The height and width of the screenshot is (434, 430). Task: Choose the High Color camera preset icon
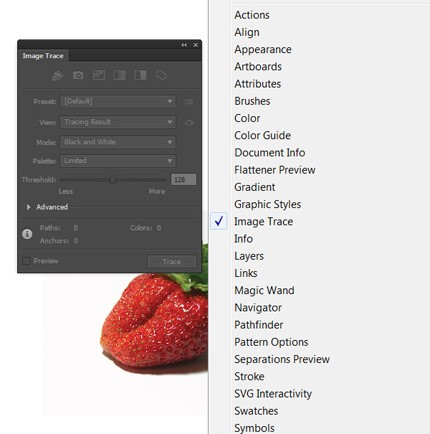(x=78, y=75)
